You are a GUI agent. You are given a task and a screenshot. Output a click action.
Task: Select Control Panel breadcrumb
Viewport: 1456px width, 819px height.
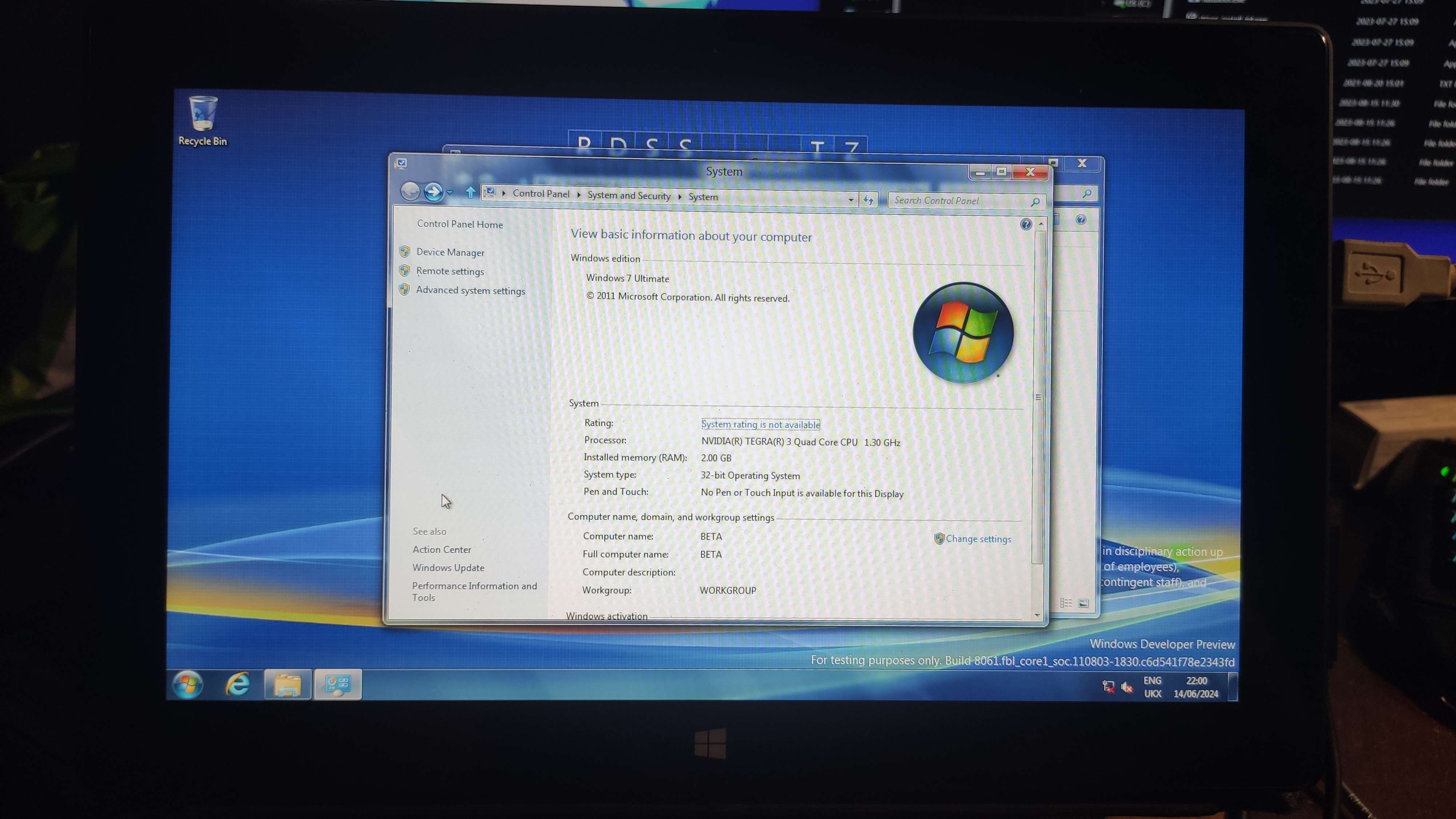(x=541, y=194)
